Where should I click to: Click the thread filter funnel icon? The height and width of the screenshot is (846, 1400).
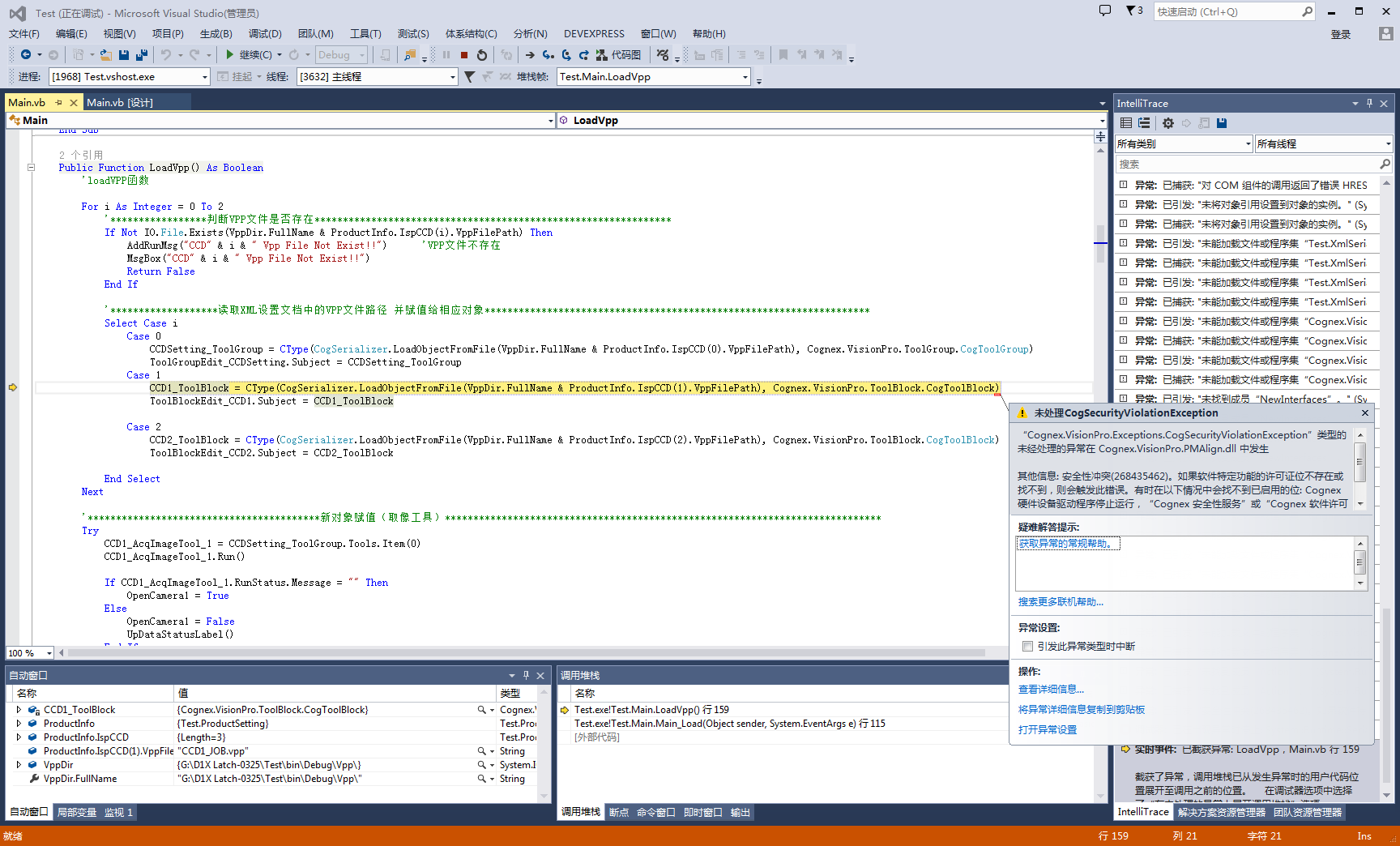[469, 76]
